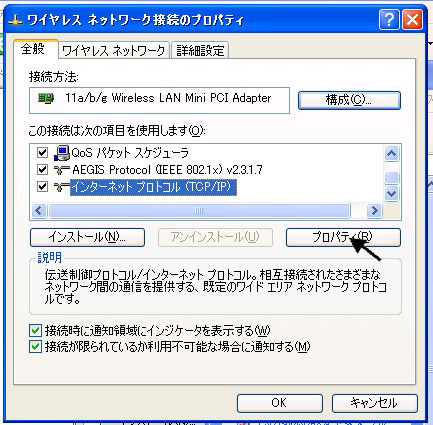Click the network connection icon in the title bar

[15, 21]
